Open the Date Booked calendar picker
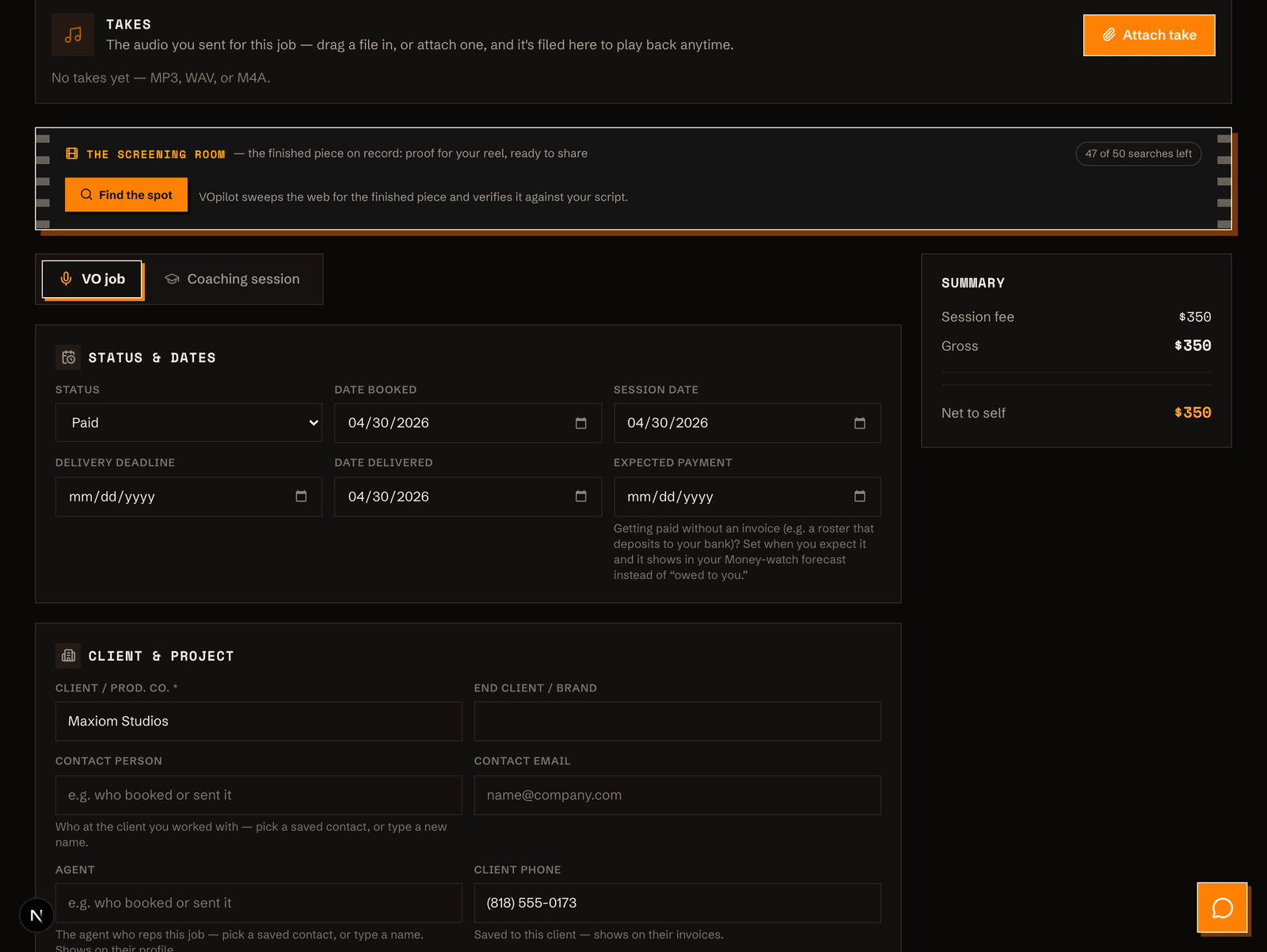The image size is (1267, 952). pyautogui.click(x=580, y=423)
